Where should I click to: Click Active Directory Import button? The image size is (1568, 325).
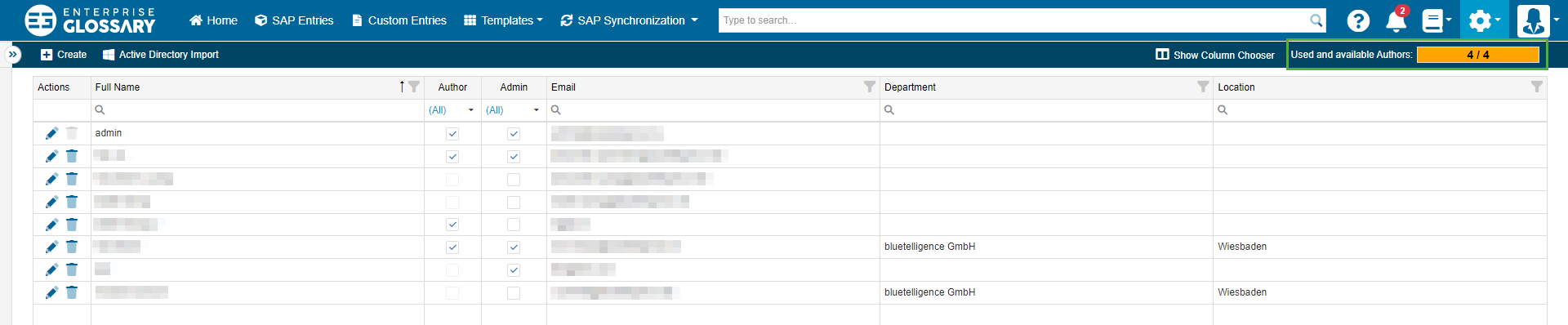161,55
